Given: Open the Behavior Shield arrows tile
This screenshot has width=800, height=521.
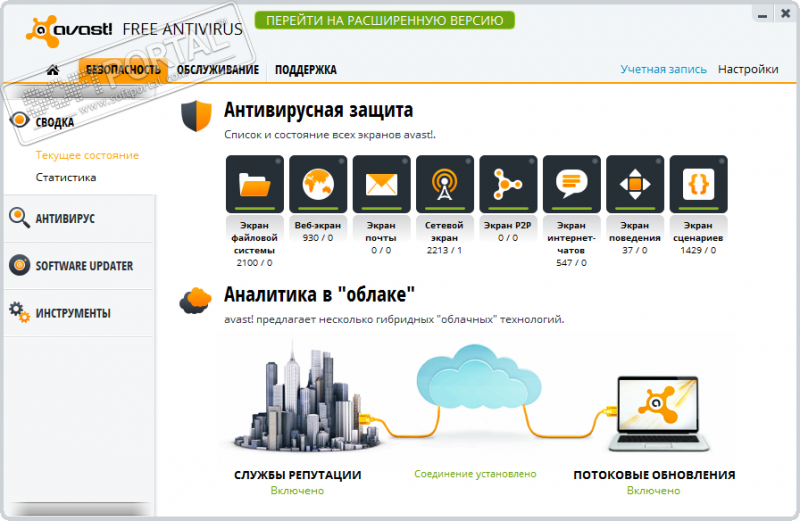Looking at the screenshot, I should click(635, 184).
